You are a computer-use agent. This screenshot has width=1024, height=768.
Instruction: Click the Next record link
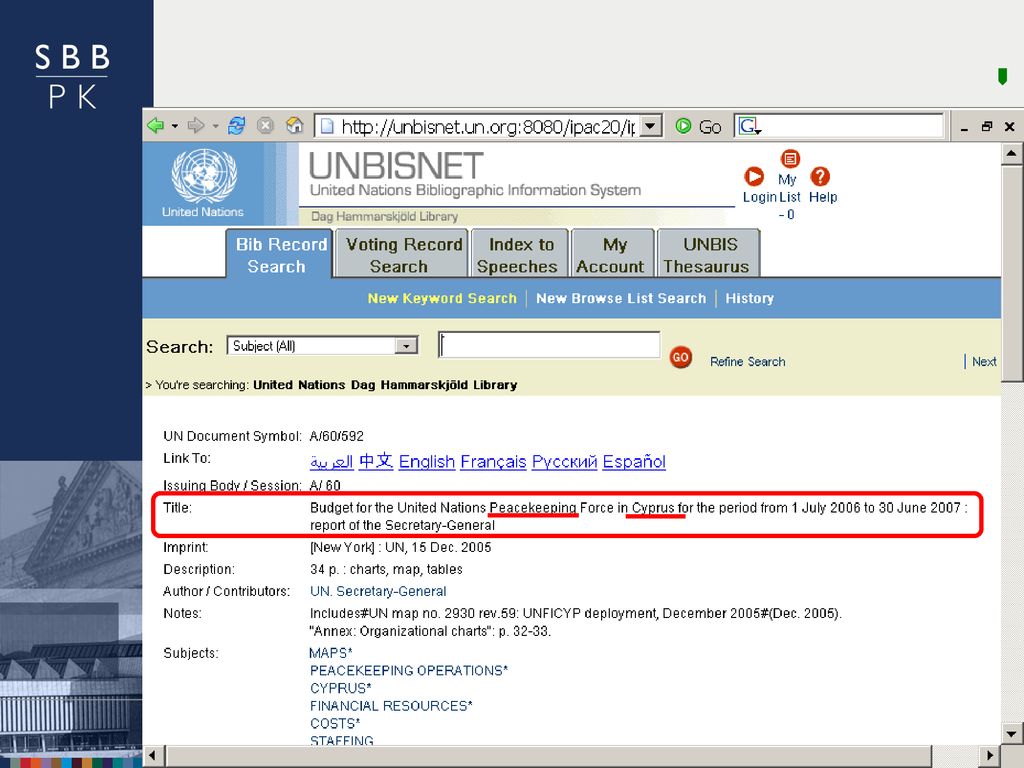click(x=984, y=362)
